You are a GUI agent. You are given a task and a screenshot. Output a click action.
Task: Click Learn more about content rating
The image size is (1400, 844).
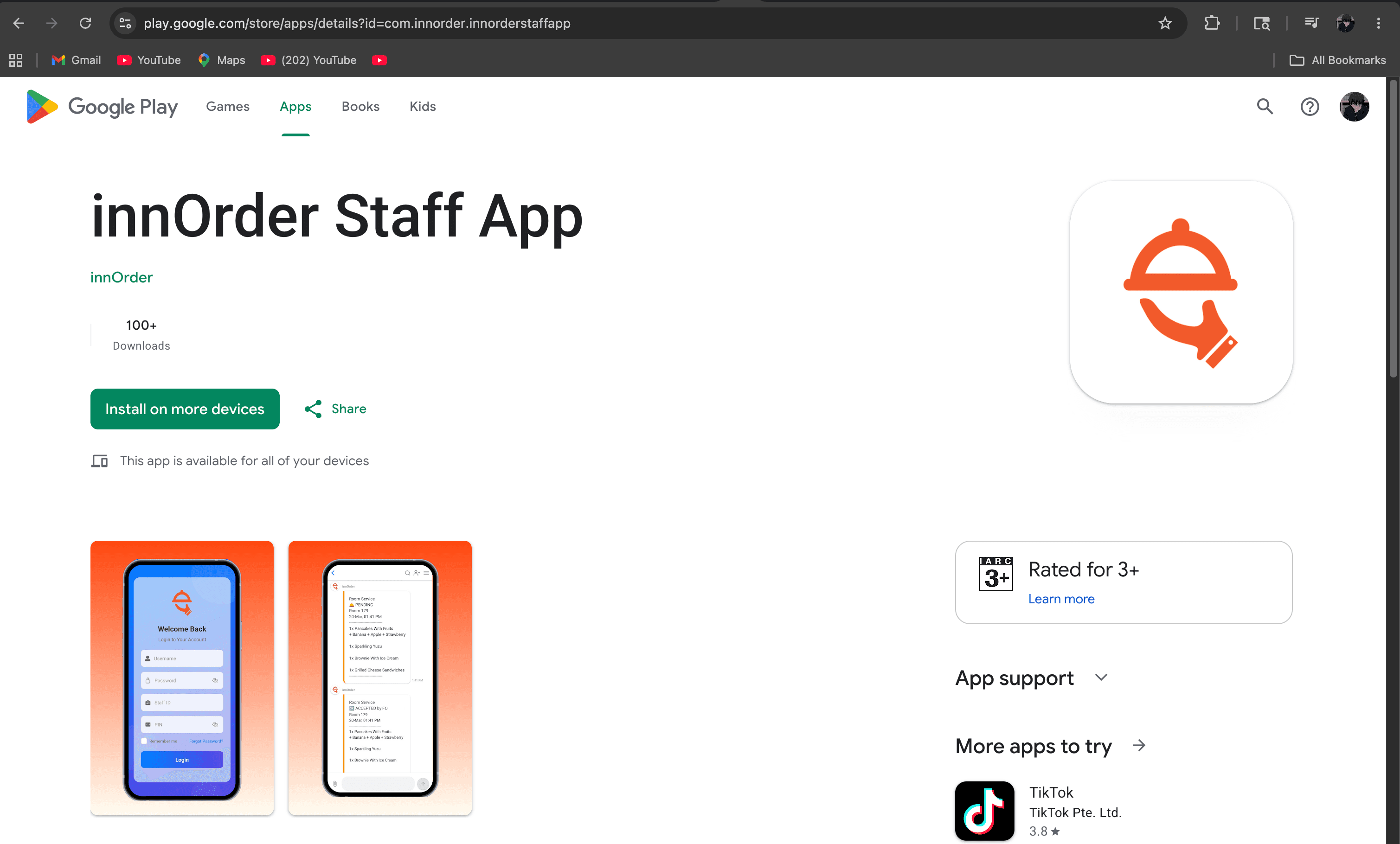click(1061, 599)
